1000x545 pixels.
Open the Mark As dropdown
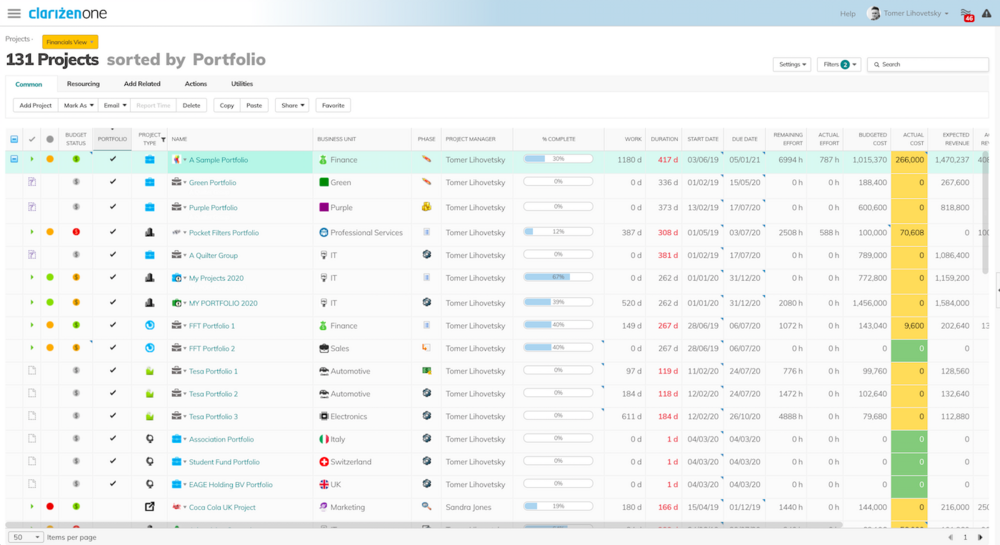pyautogui.click(x=79, y=105)
